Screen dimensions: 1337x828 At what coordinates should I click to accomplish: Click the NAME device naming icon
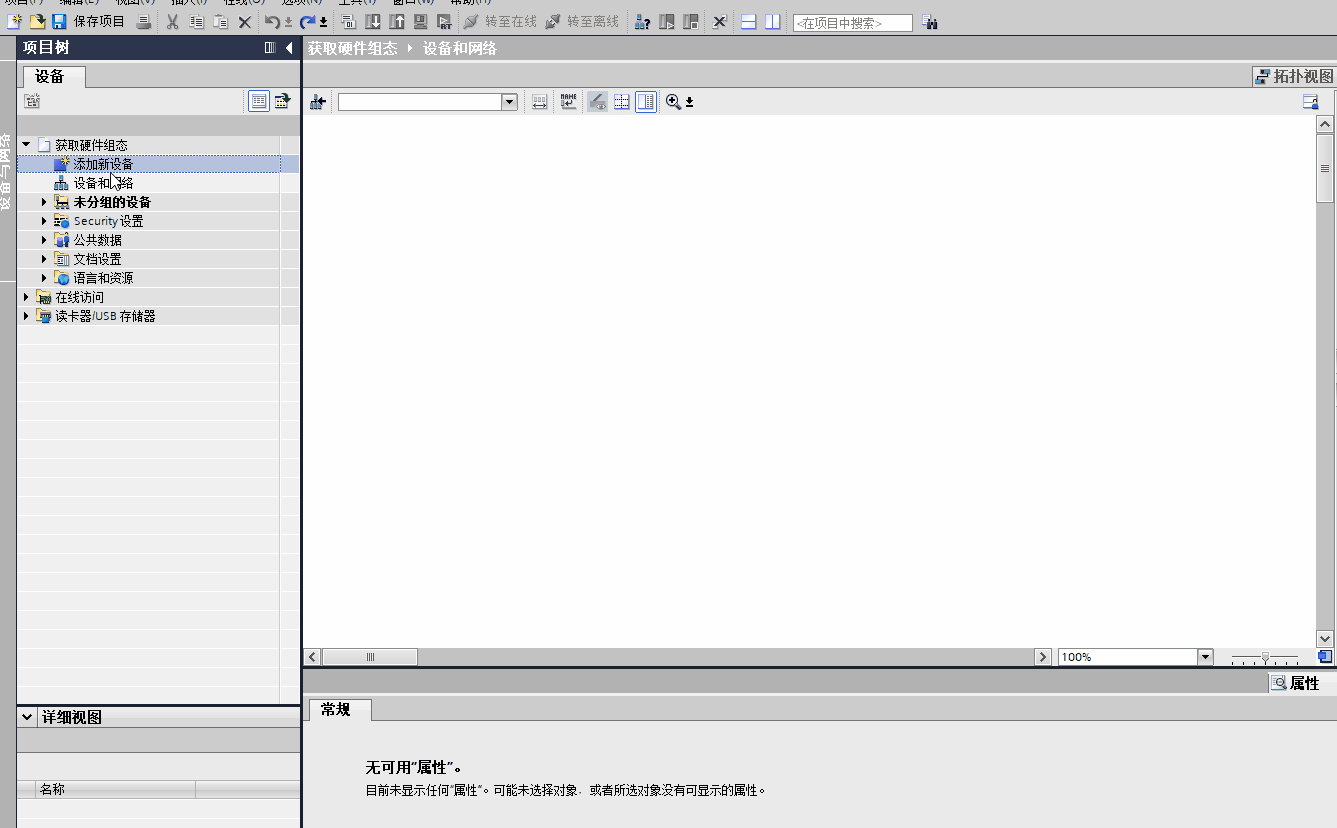(x=569, y=102)
